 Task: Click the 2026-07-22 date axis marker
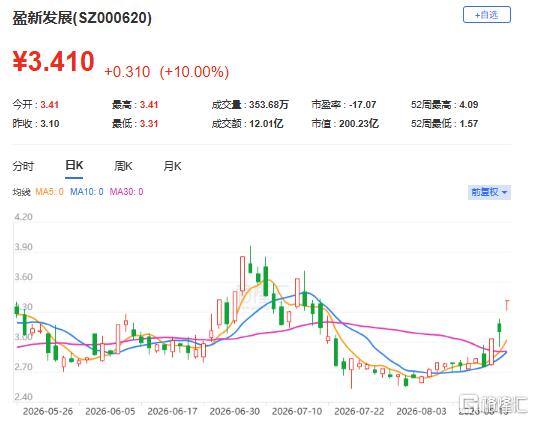coord(359,411)
